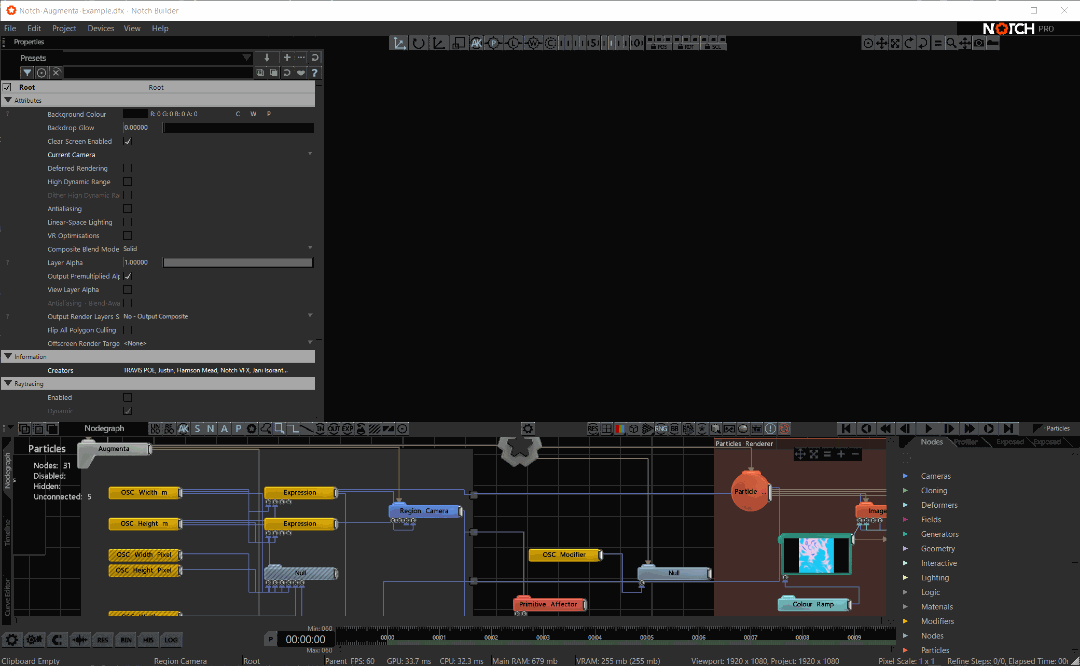Screen dimensions: 1080x666
Task: Click the add preset plus icon
Action: [287, 58]
